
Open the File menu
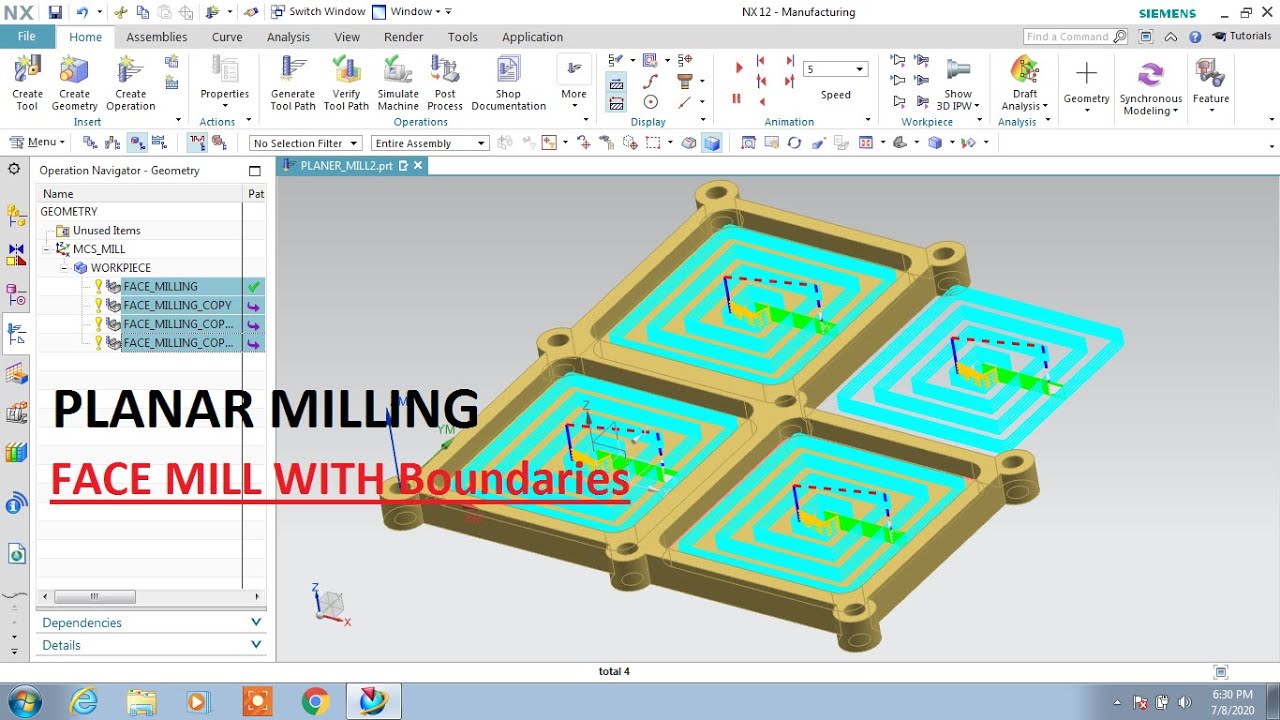(27, 36)
